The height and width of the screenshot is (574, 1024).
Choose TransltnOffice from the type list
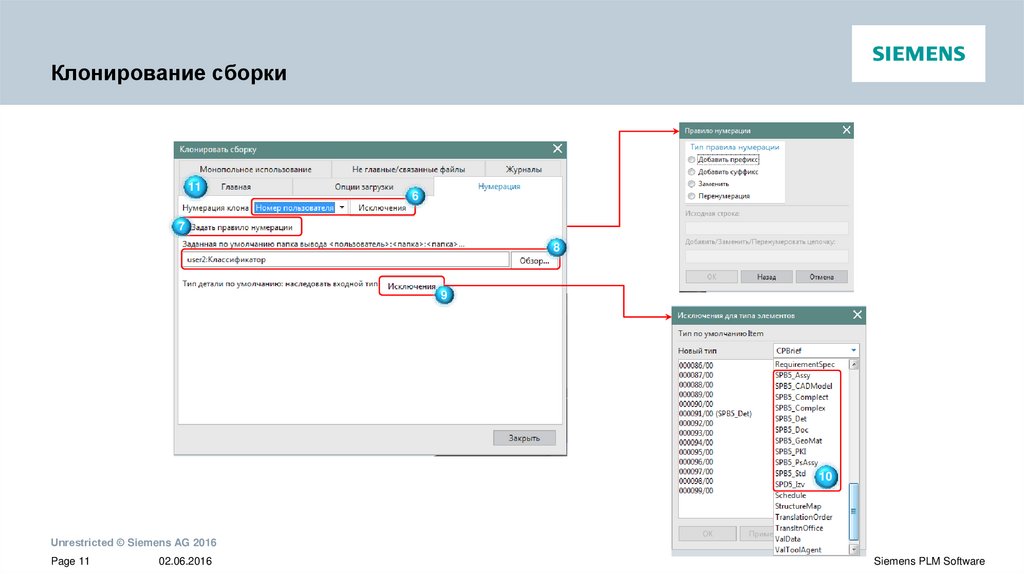[799, 528]
